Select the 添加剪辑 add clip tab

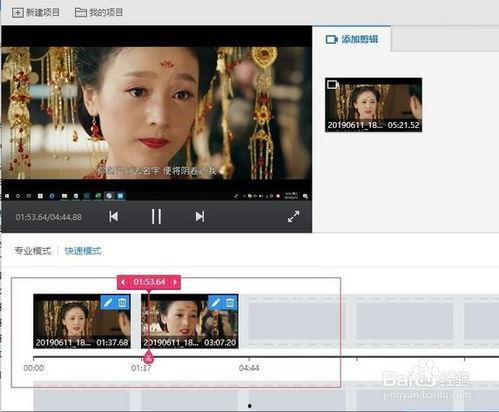(352, 39)
